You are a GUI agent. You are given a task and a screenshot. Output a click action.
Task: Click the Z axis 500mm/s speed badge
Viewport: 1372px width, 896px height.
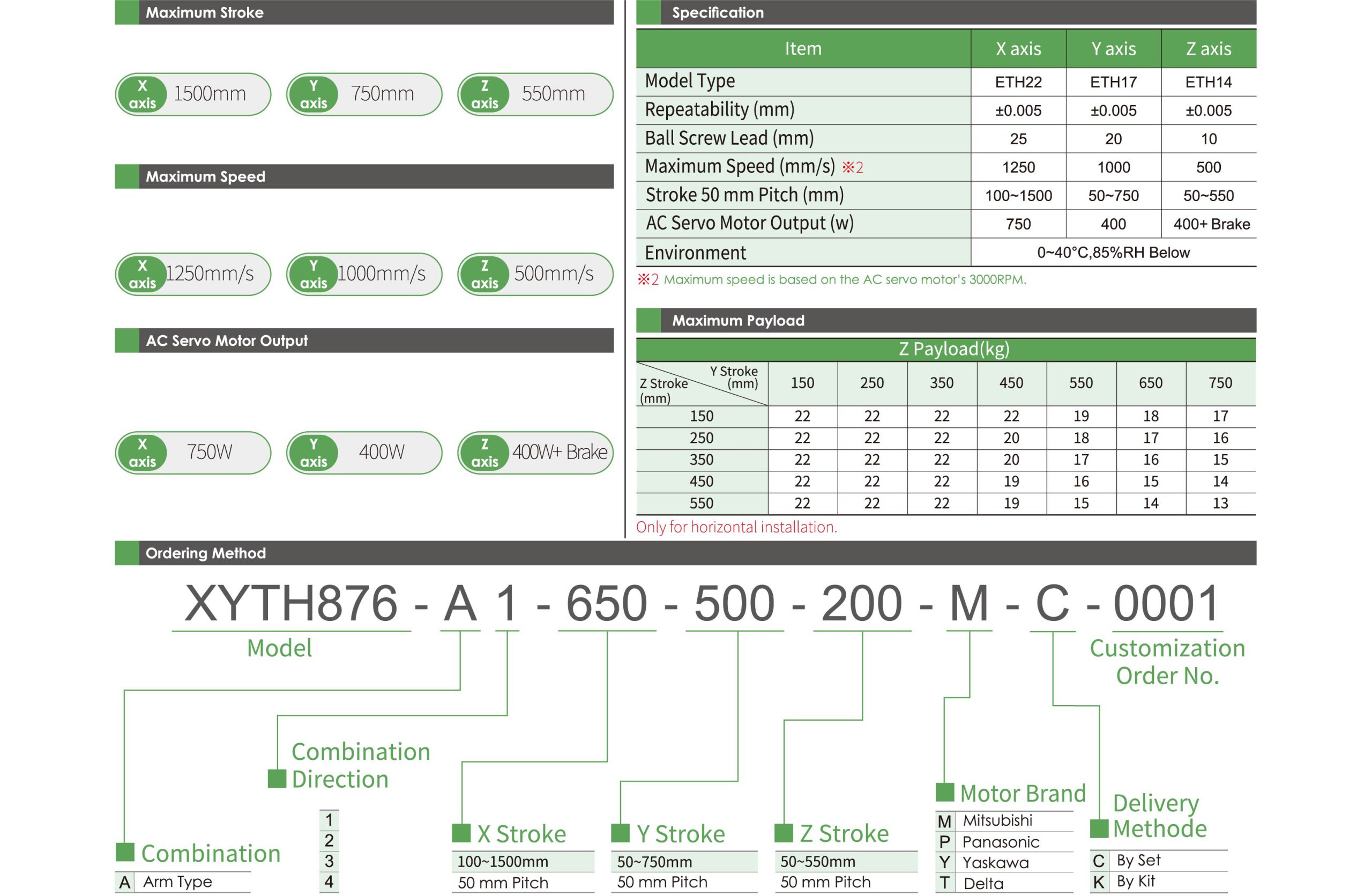(536, 275)
